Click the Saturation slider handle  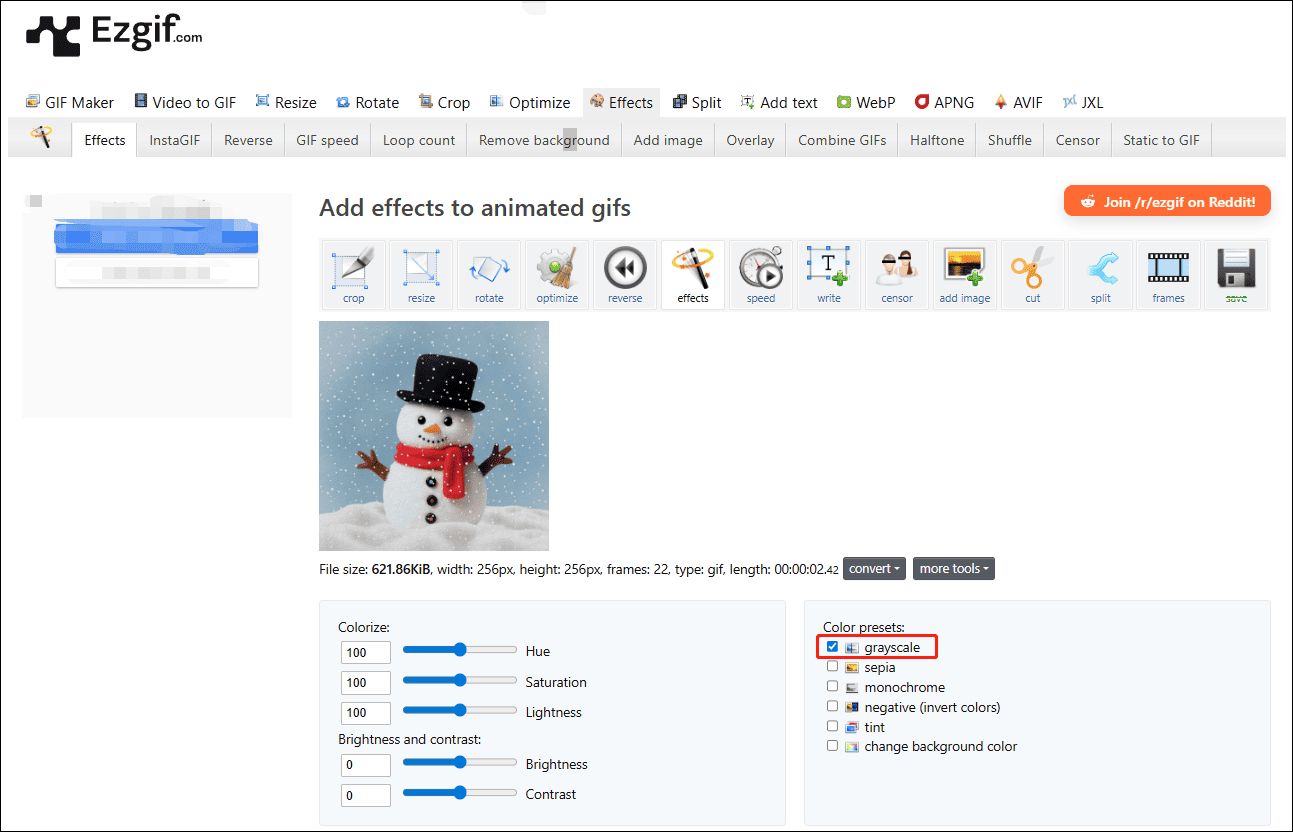[x=460, y=681]
